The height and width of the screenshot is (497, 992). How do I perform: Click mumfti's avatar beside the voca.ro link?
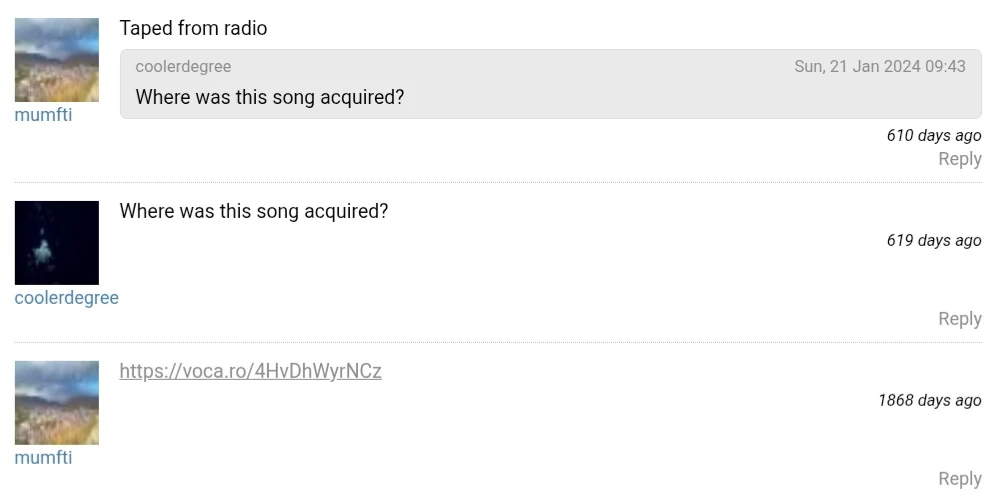pyautogui.click(x=56, y=402)
